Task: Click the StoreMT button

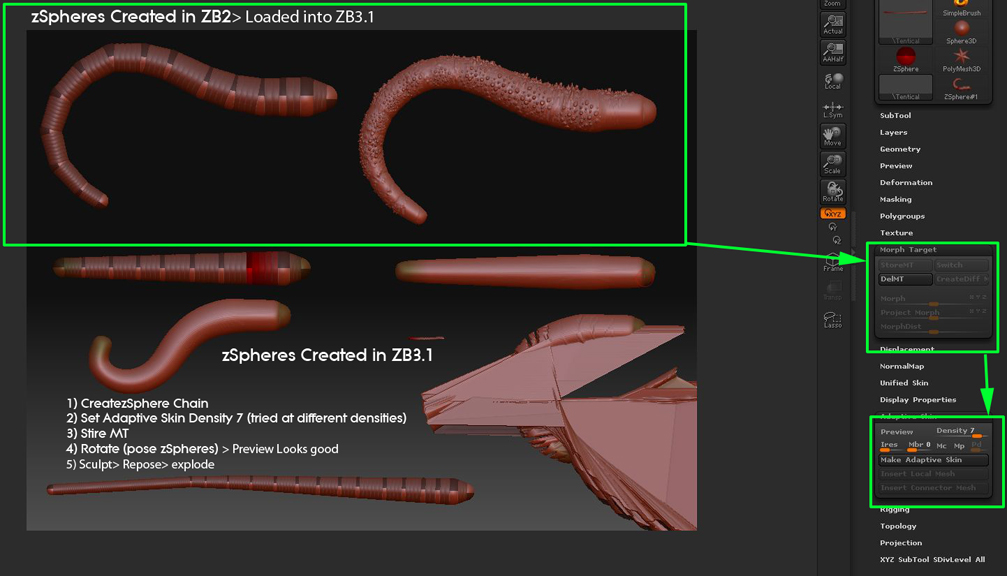Action: [x=906, y=265]
